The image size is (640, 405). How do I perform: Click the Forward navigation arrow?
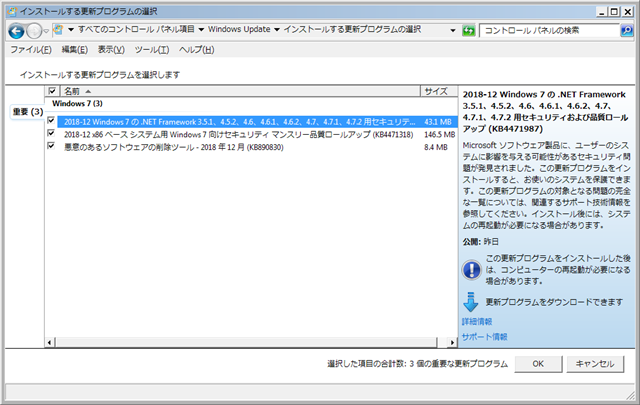[34, 31]
